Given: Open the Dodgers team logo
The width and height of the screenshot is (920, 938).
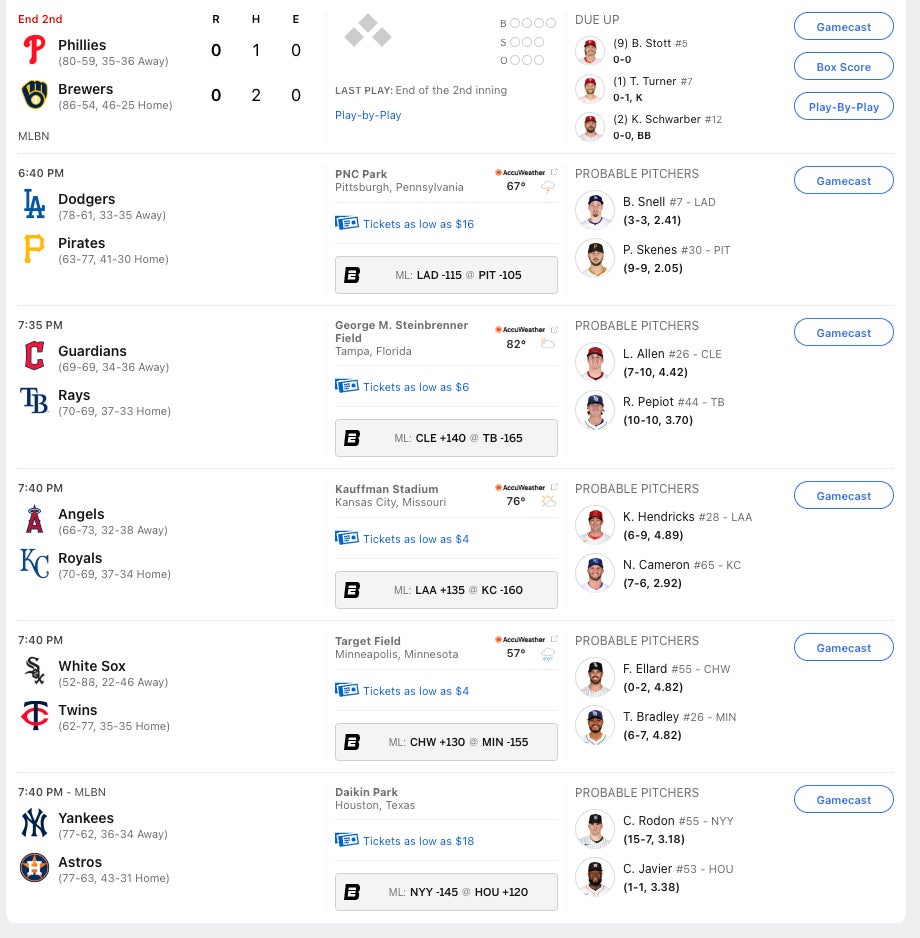Looking at the screenshot, I should click(34, 204).
